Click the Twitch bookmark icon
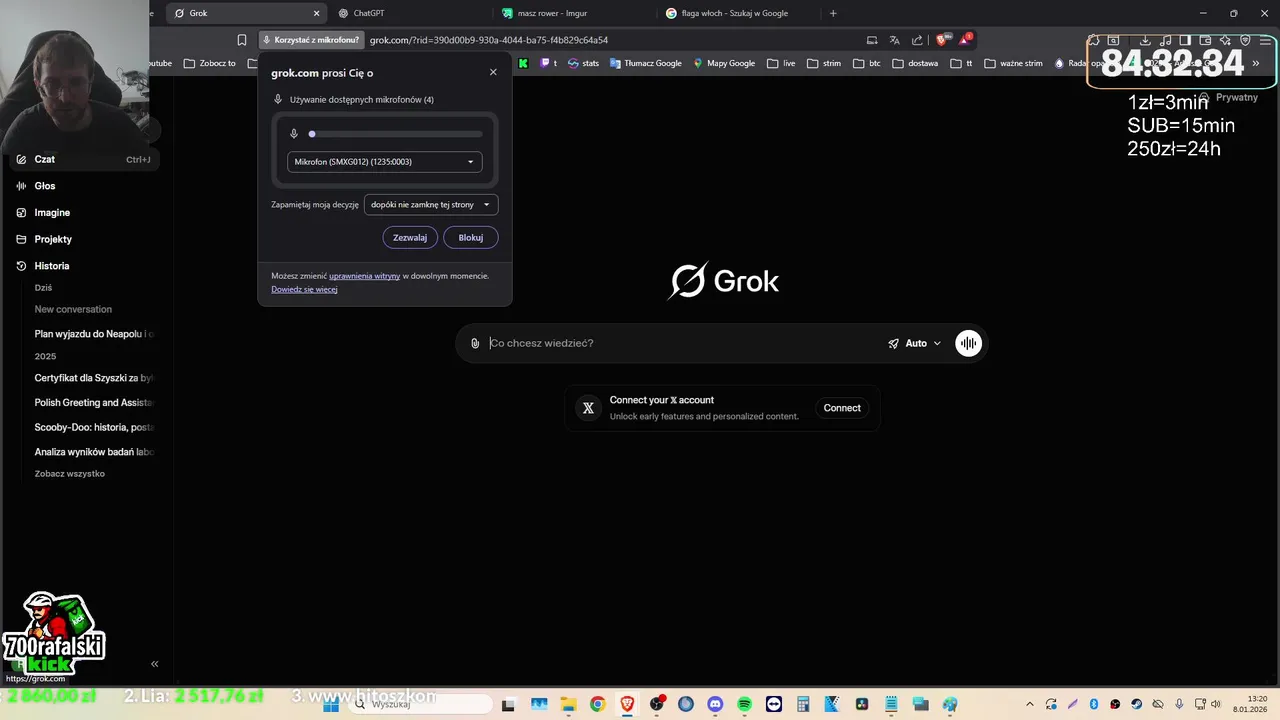1280x720 pixels. click(x=548, y=63)
